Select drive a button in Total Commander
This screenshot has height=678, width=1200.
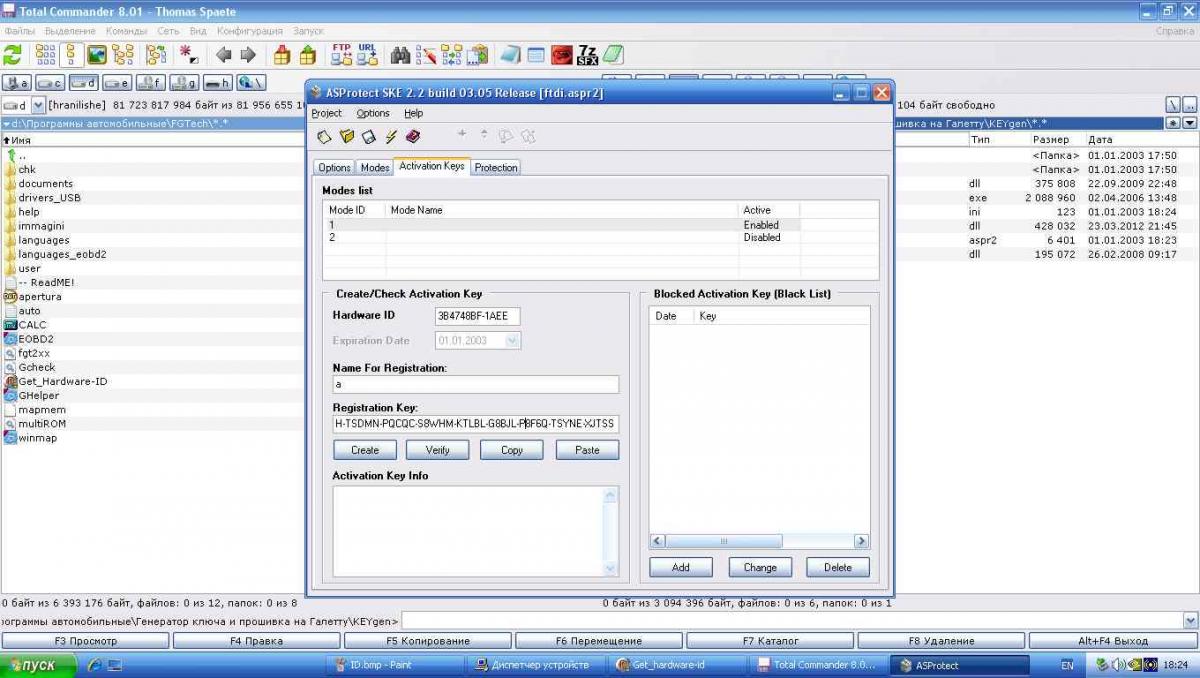pos(17,83)
